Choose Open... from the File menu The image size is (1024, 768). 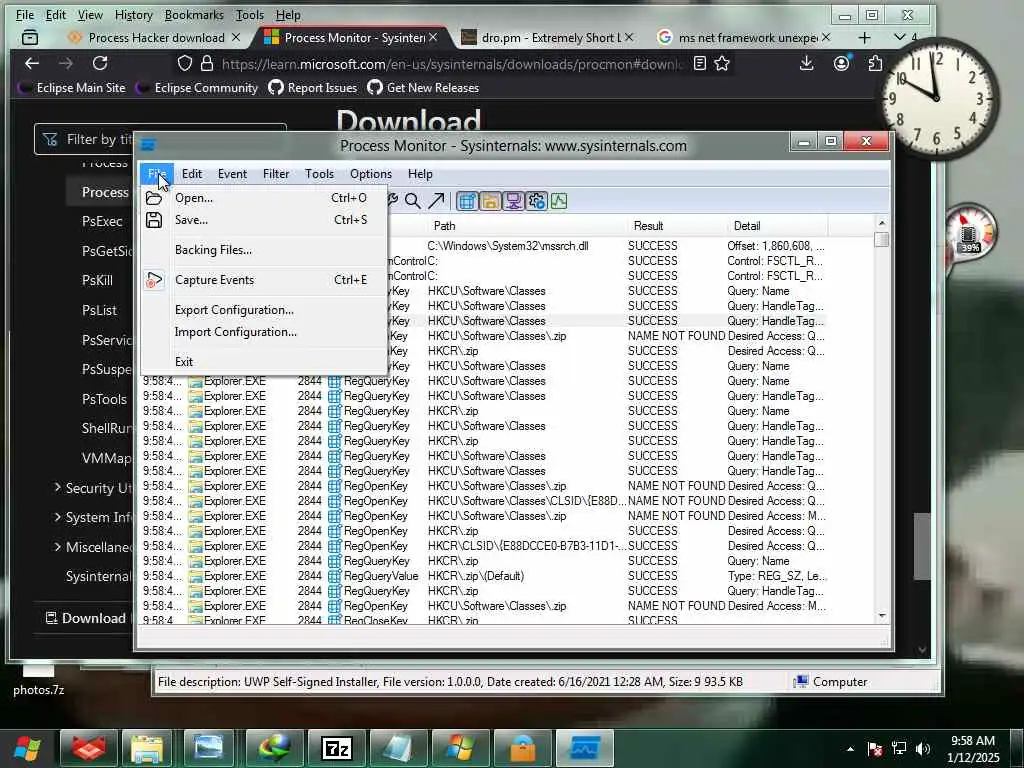click(264, 198)
